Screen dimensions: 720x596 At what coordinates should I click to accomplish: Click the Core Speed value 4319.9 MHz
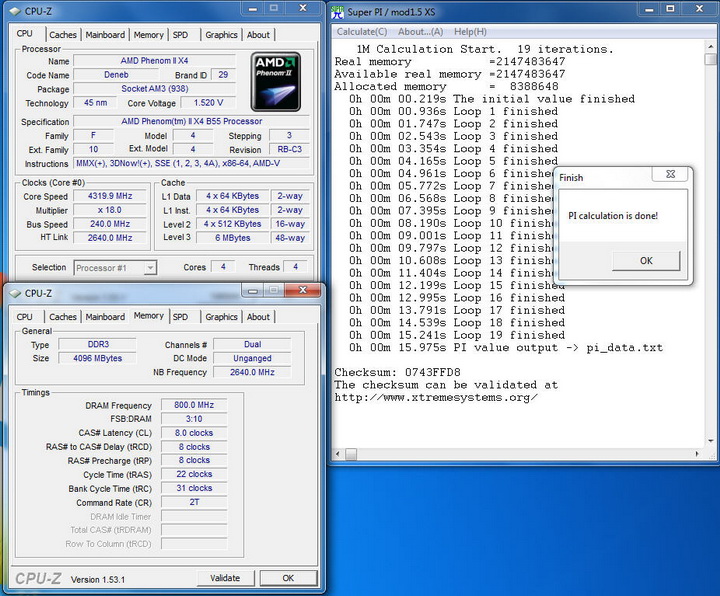110,196
